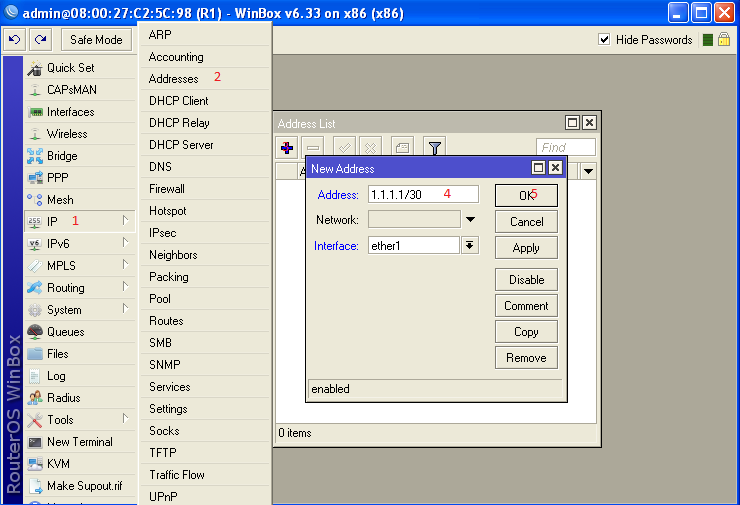Open the Mesh section

click(x=80, y=200)
